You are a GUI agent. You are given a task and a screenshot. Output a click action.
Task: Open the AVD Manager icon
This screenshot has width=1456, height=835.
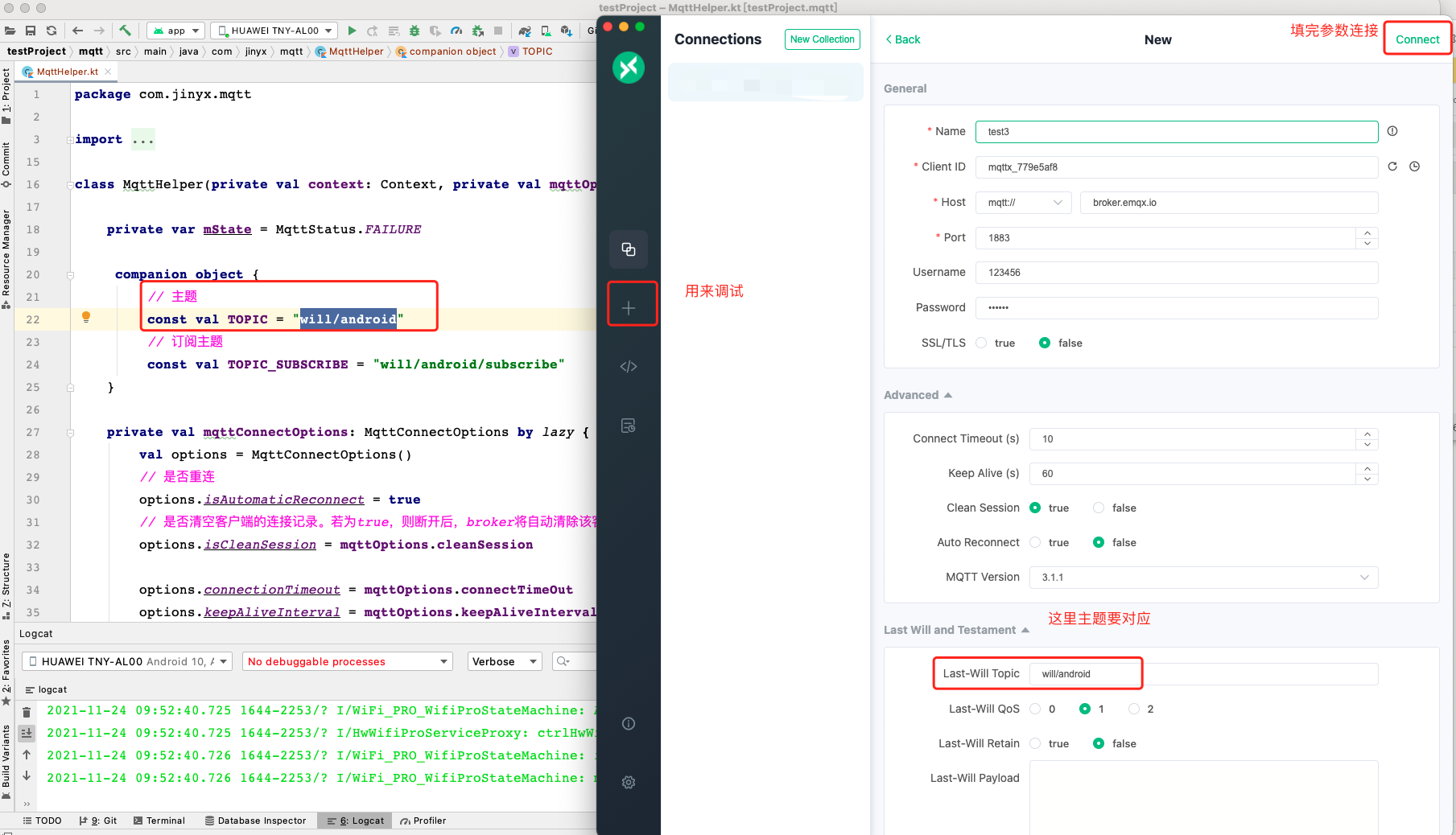546,31
